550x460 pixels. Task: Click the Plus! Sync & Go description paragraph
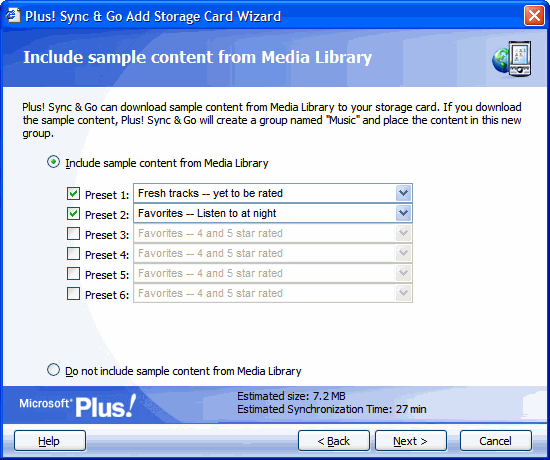[x=272, y=120]
